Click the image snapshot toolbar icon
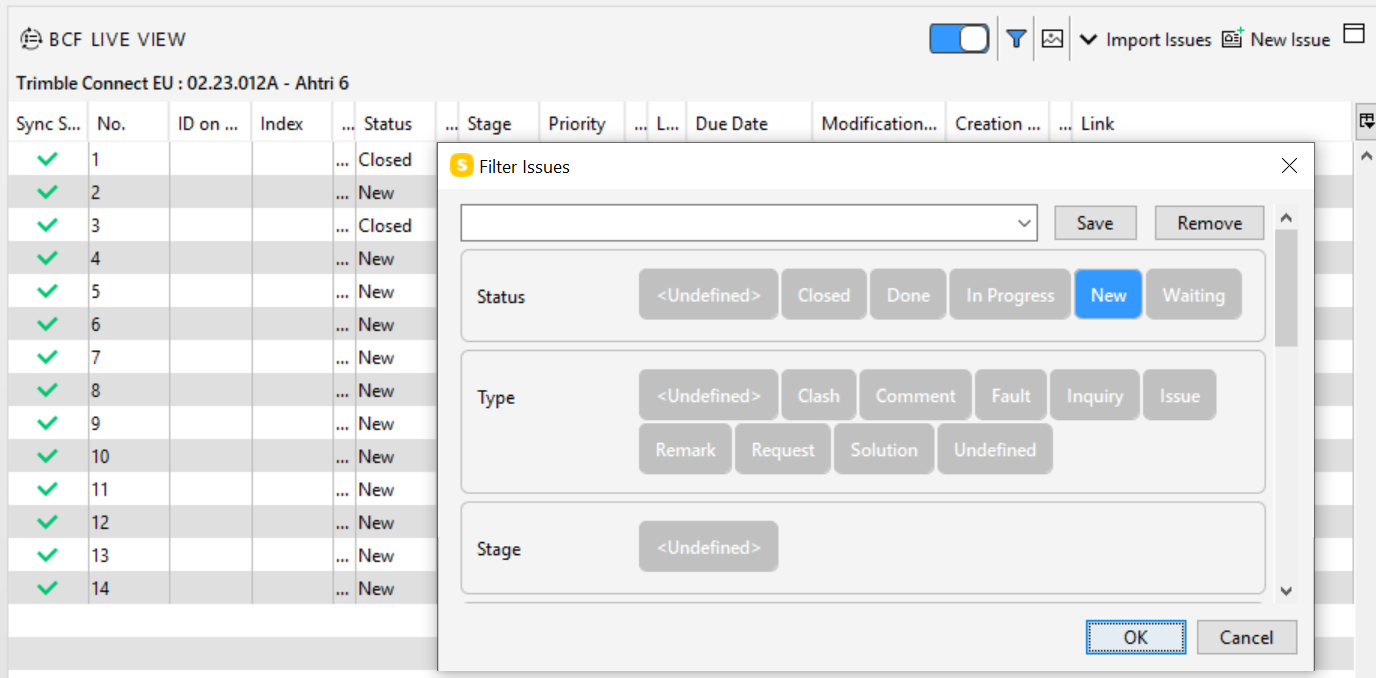This screenshot has width=1376, height=678. [x=1052, y=39]
